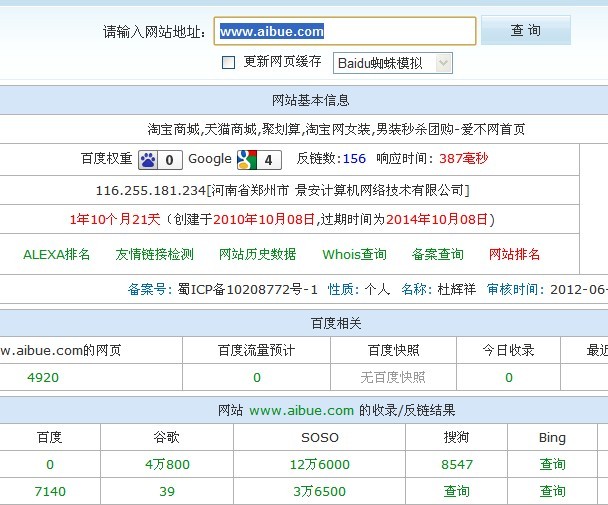This screenshot has width=608, height=505.
Task: Toggle the 更新网页缓存 checkbox
Action: (x=228, y=62)
